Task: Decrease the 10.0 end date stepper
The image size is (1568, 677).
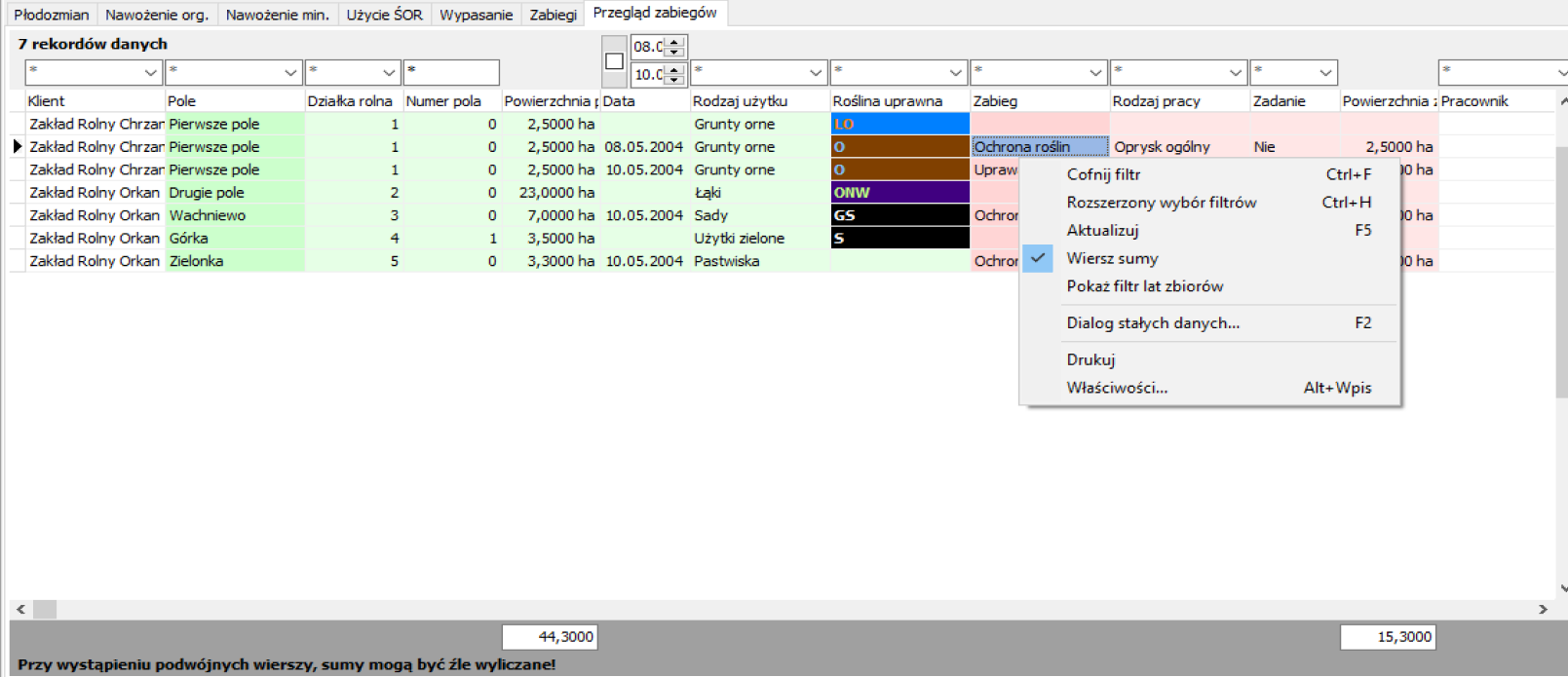Action: coord(674,80)
